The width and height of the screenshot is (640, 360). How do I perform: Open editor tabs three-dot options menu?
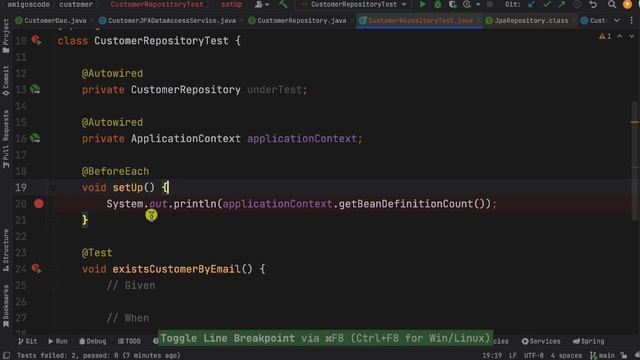[x=631, y=20]
